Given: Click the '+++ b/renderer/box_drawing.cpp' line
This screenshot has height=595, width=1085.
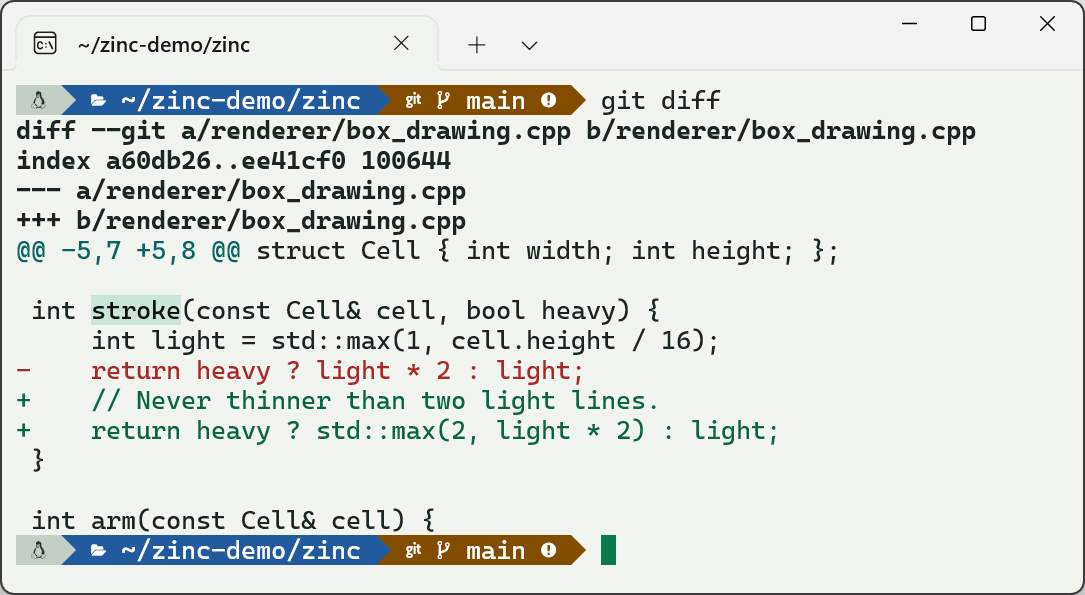Looking at the screenshot, I should click(x=241, y=221).
